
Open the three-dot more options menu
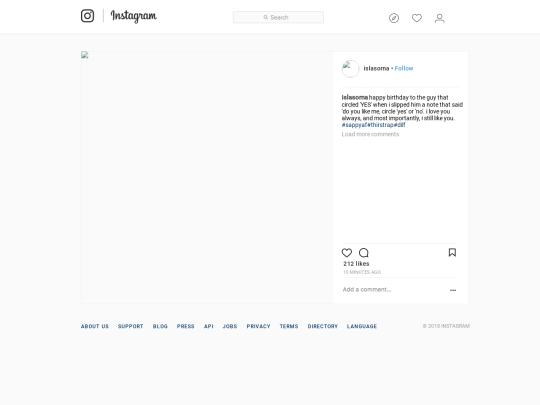coord(453,290)
